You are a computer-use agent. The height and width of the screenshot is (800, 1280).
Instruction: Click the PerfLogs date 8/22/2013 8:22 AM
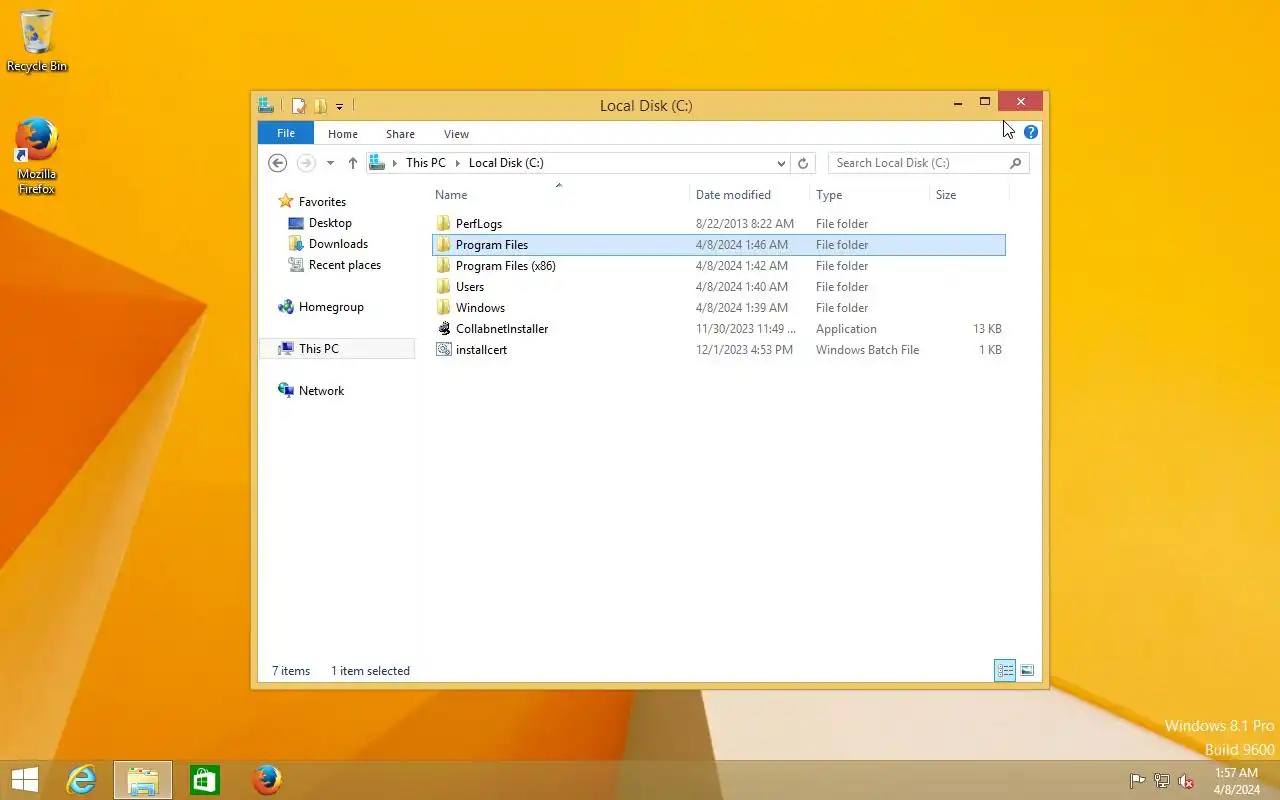(x=745, y=224)
